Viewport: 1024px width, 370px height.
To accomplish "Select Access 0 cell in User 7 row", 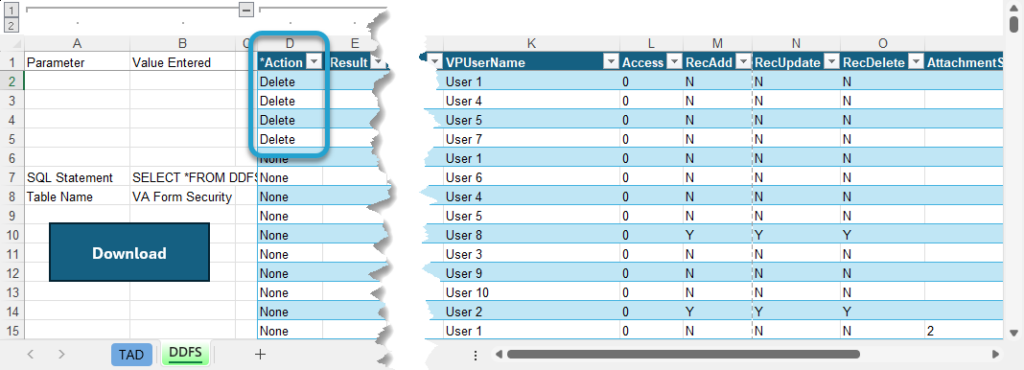I will pyautogui.click(x=651, y=140).
